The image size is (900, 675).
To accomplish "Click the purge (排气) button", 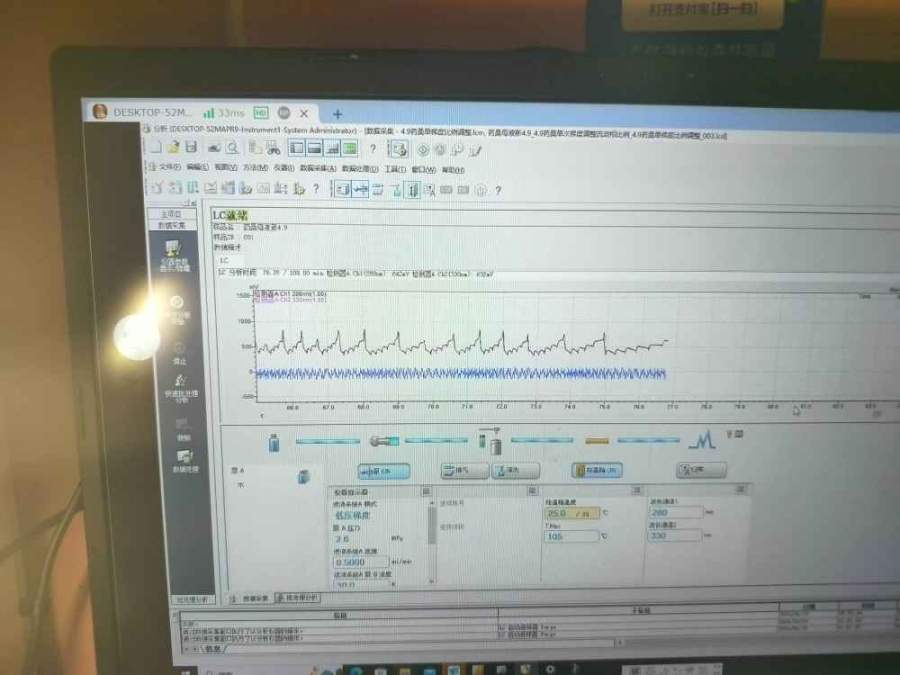I will tap(458, 470).
